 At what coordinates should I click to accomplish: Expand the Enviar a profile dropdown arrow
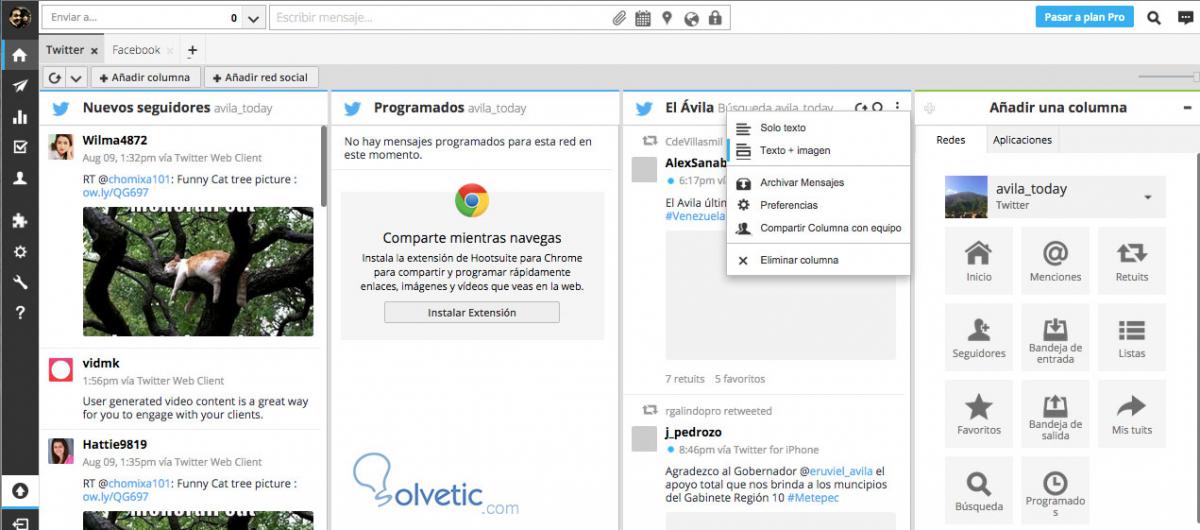pyautogui.click(x=253, y=18)
